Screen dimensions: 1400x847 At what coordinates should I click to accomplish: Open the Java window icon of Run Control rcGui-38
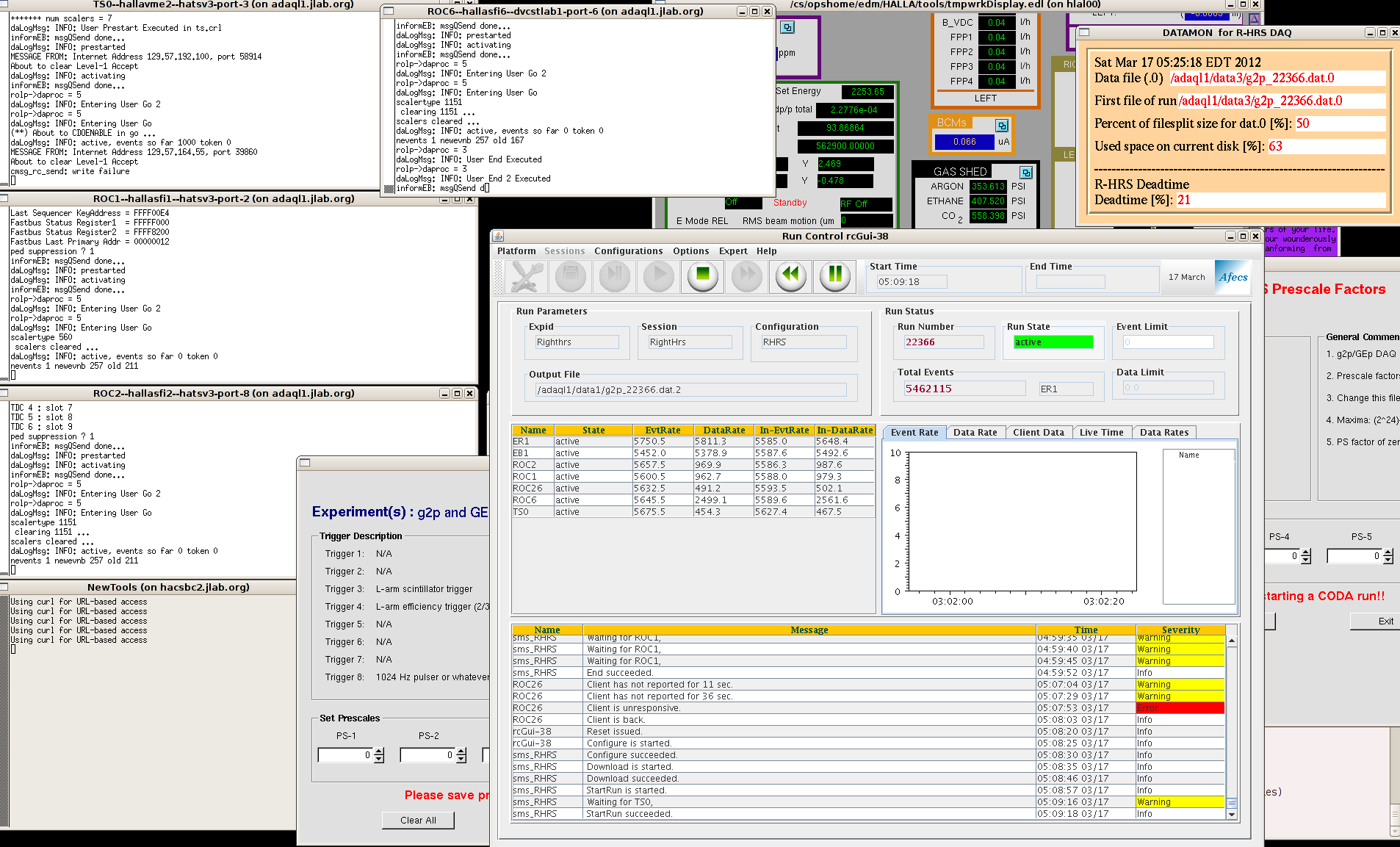[x=498, y=236]
